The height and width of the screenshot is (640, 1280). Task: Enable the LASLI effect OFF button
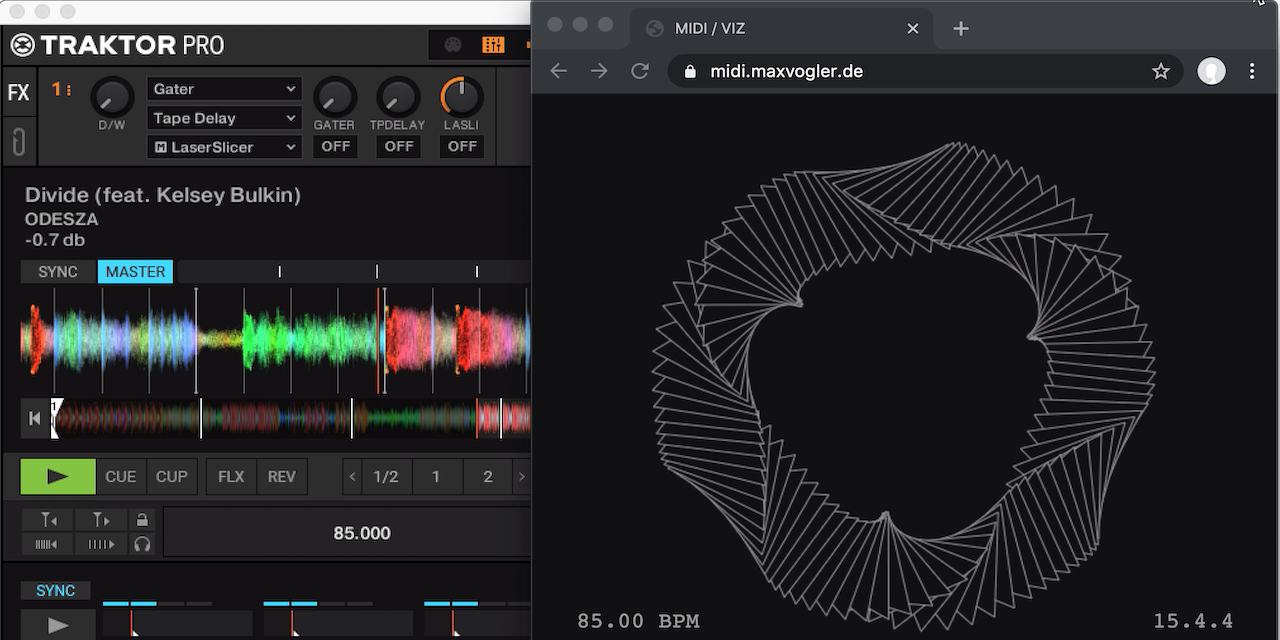462,147
